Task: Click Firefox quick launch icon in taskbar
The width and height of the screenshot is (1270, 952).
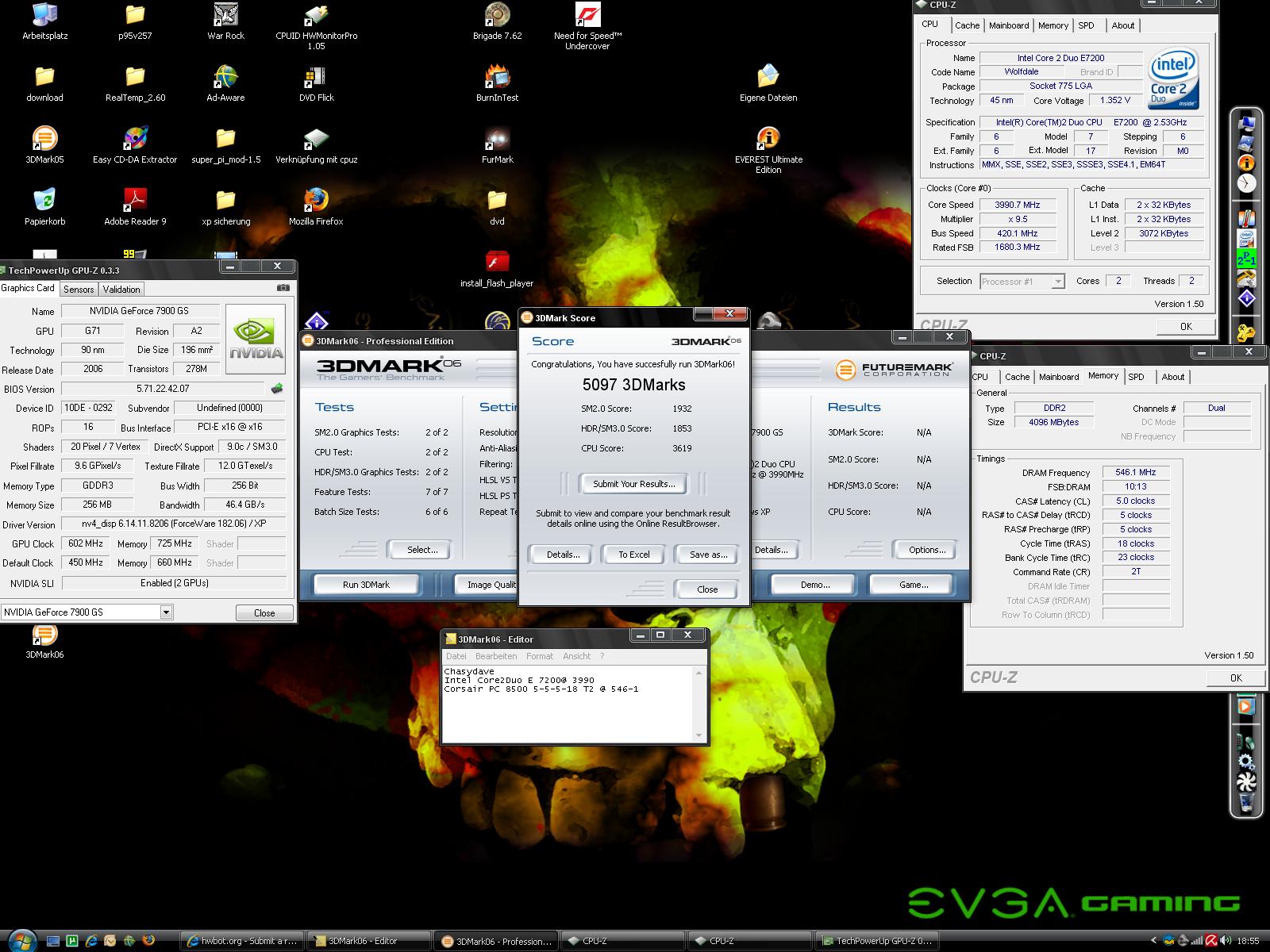Action: coord(148,940)
